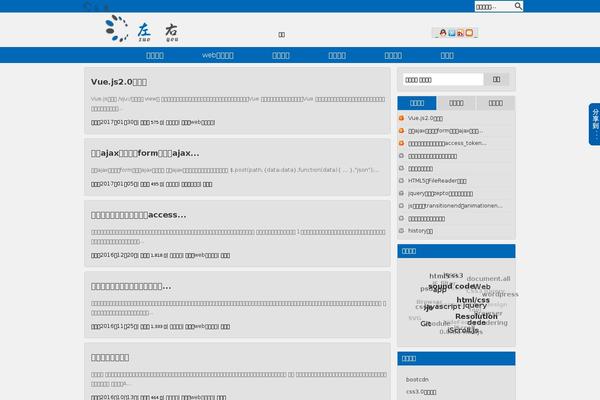Open sidebar transitionend animationend list link
Screen dimensions: 600x400
[455, 206]
